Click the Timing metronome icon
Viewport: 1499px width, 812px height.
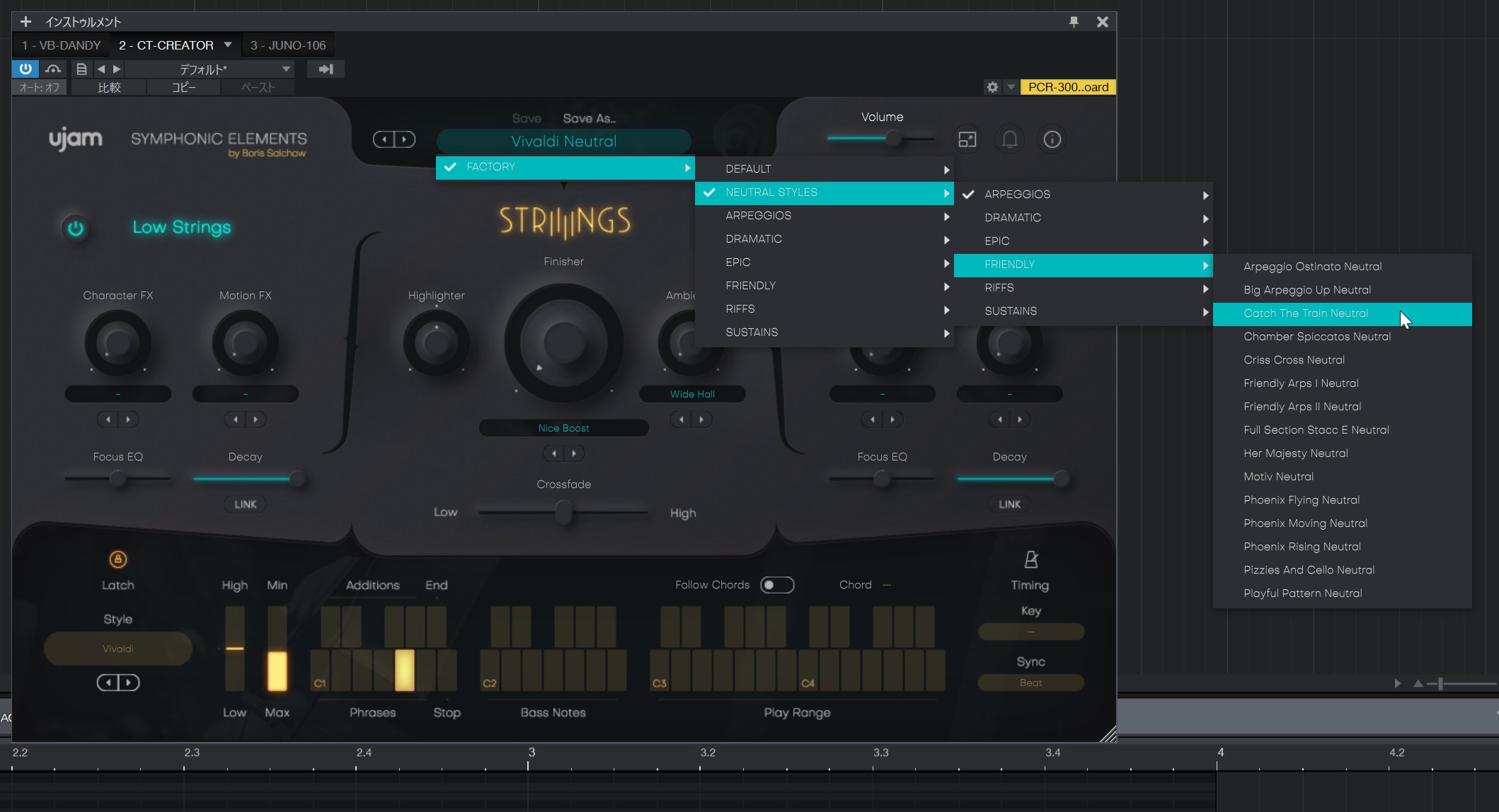1031,559
